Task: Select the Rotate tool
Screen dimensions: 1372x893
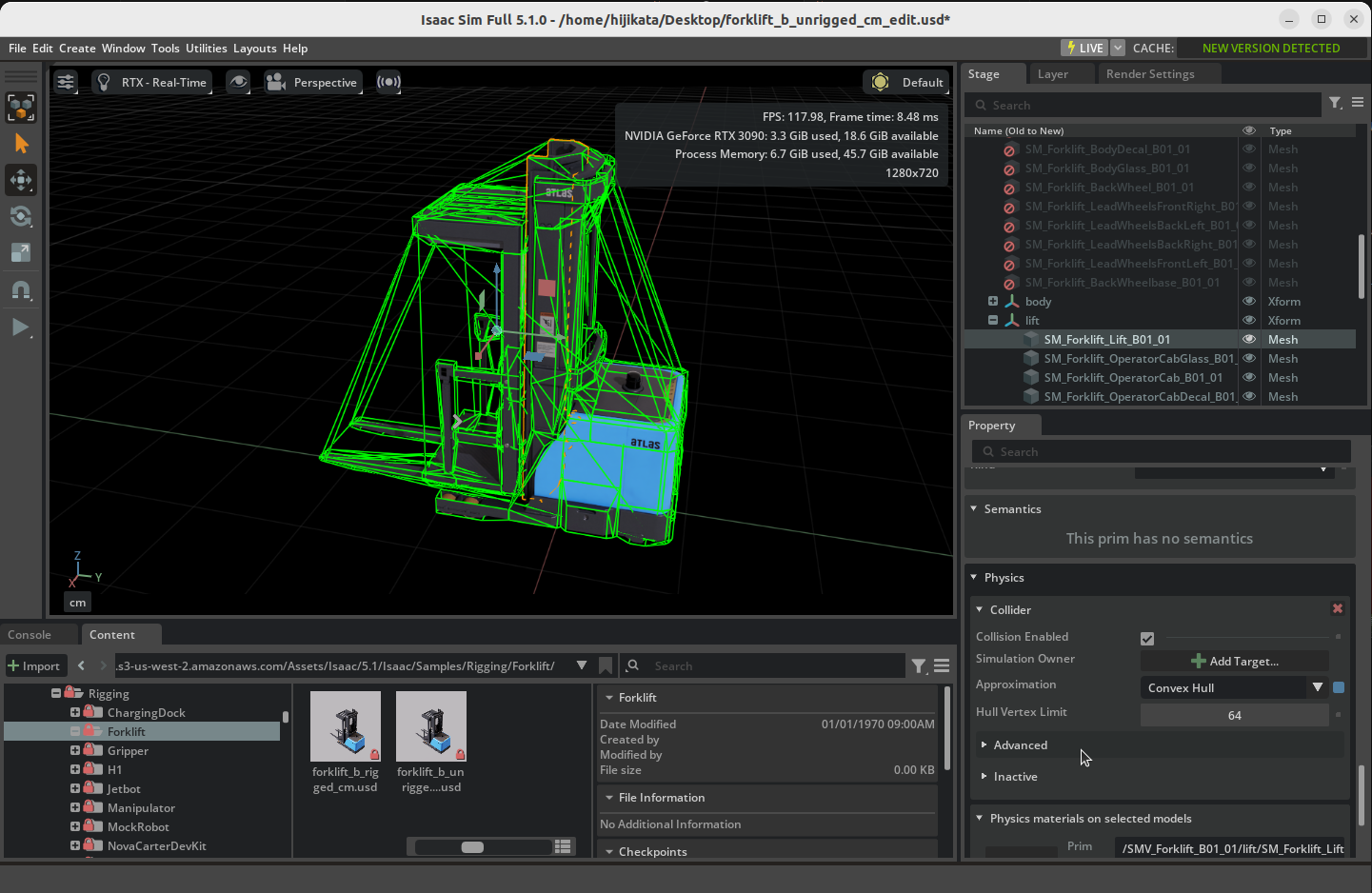Action: point(20,216)
